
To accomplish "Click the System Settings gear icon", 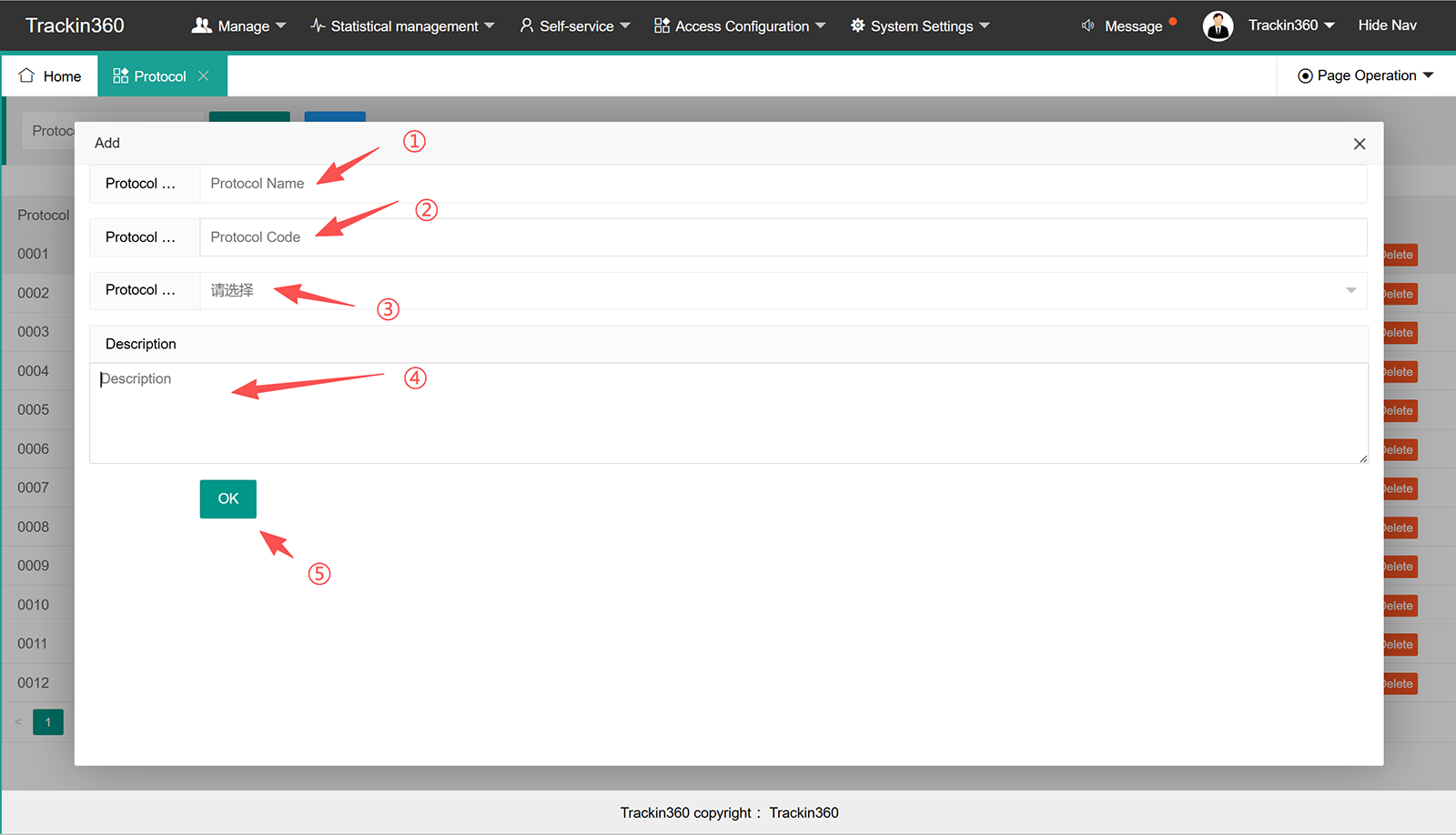I will (857, 25).
